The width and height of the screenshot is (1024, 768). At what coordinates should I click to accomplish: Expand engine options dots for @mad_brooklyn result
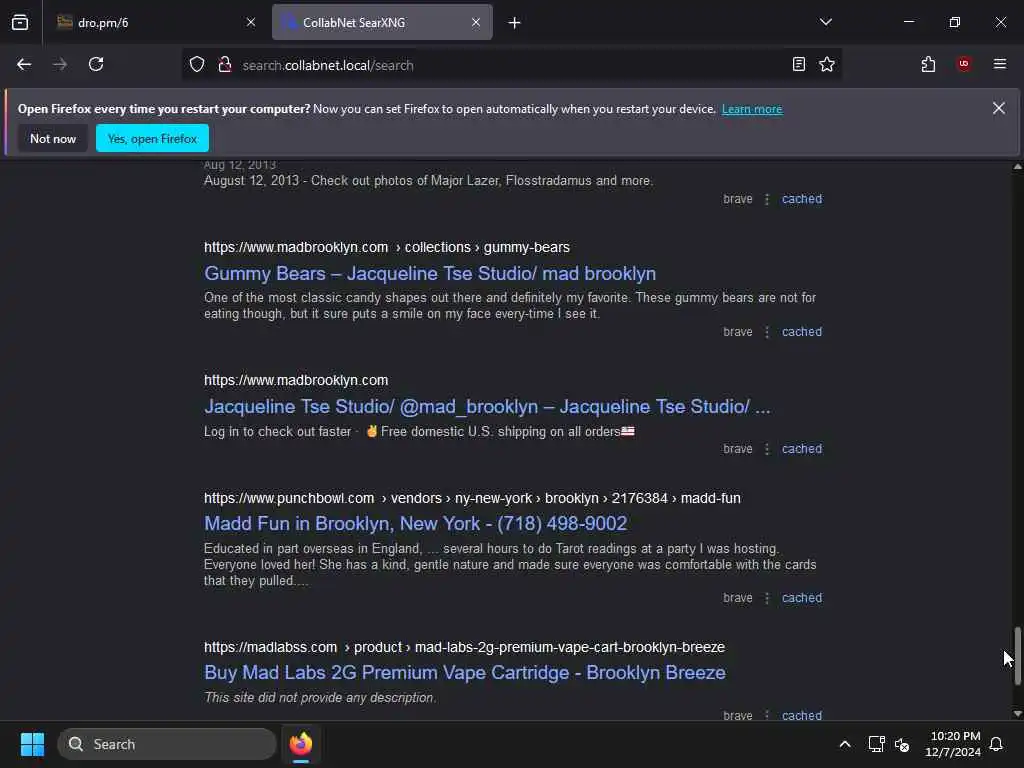tap(767, 449)
